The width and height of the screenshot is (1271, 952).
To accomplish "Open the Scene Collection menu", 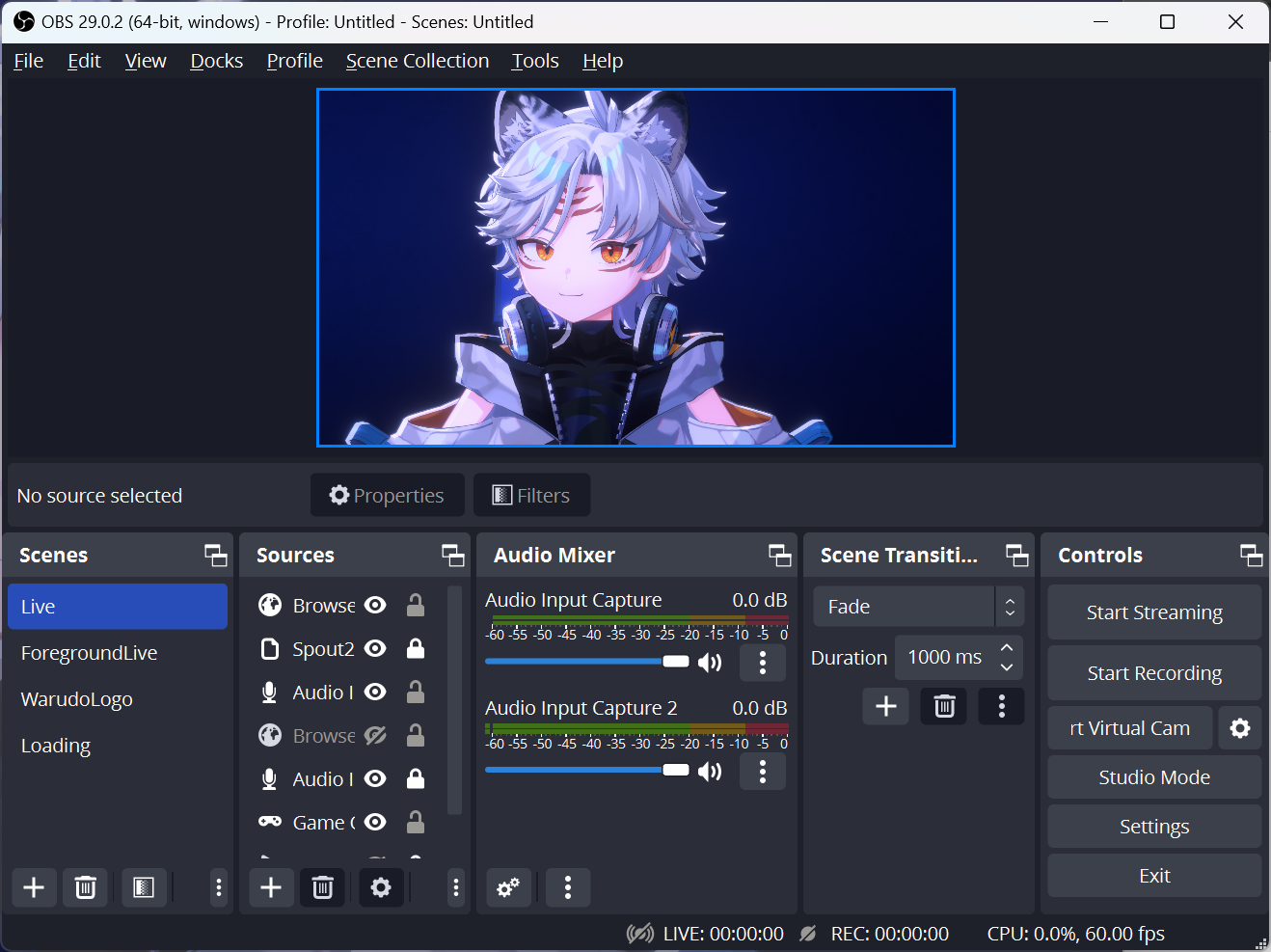I will pyautogui.click(x=418, y=61).
